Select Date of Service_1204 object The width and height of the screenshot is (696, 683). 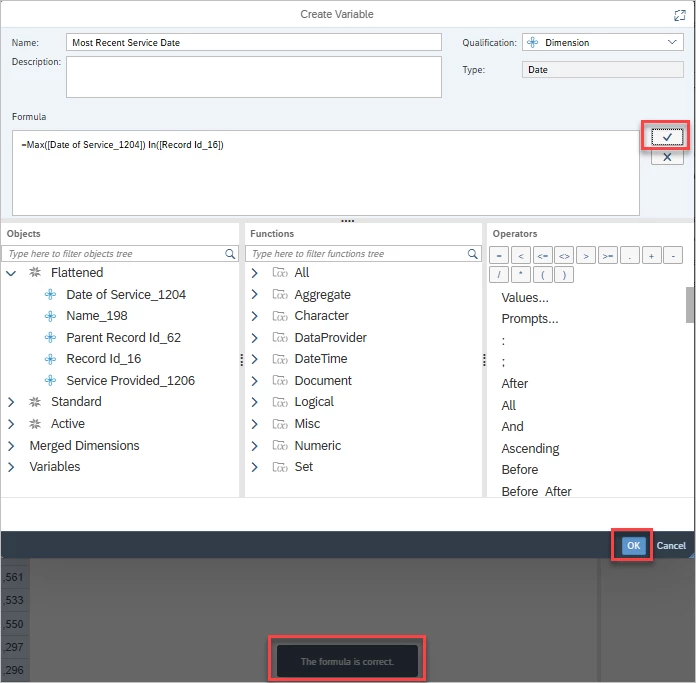[126, 294]
